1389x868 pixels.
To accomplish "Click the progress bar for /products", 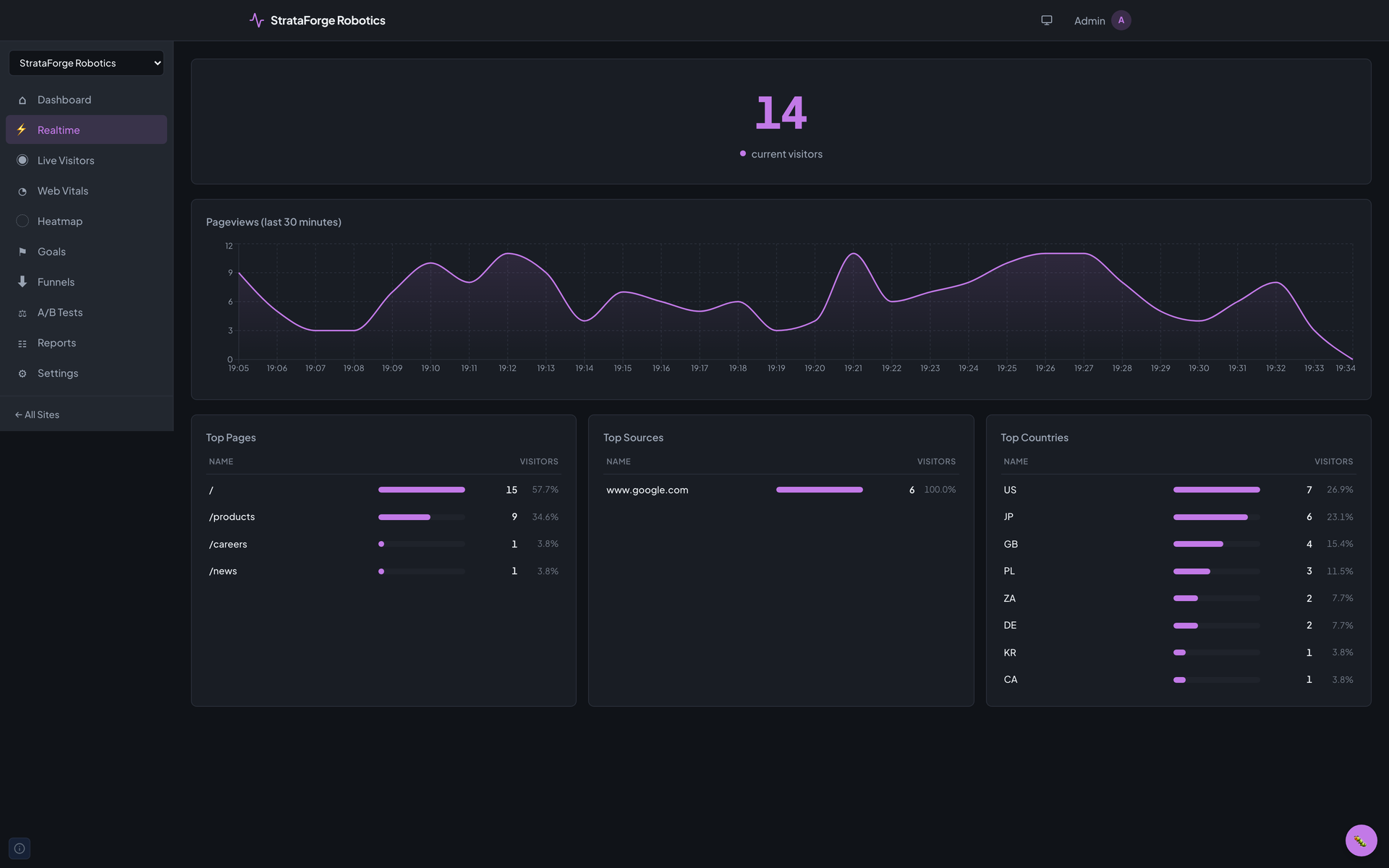I will [422, 517].
